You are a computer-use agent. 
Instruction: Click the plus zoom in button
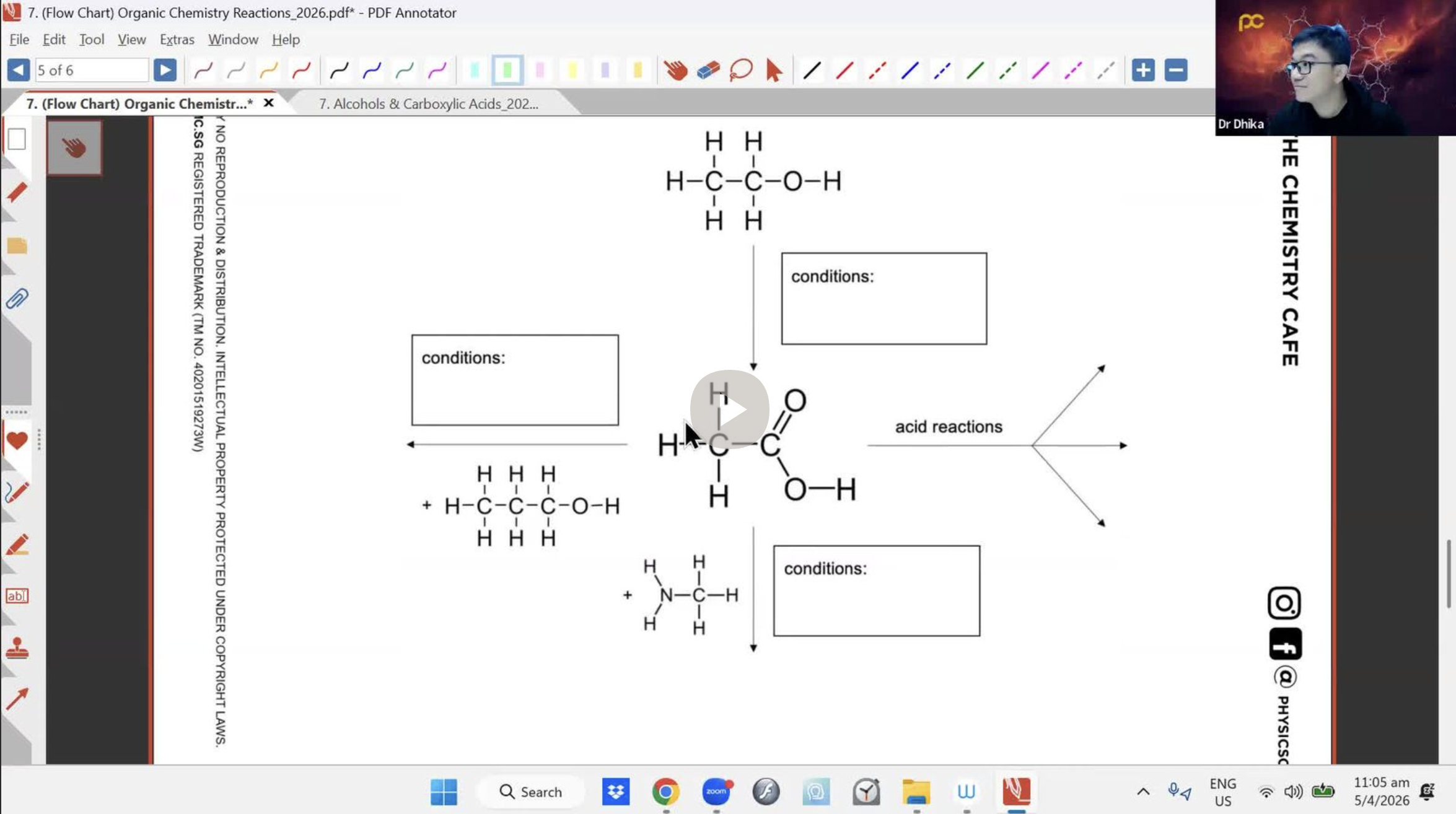1143,70
